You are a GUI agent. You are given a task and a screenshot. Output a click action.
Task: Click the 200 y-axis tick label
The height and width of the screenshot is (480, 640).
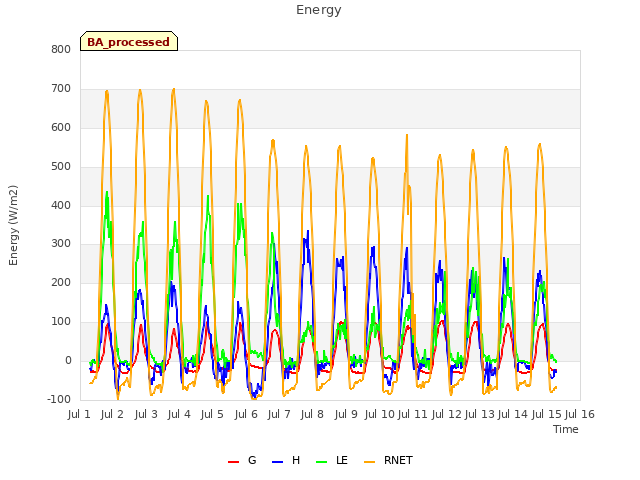61,282
